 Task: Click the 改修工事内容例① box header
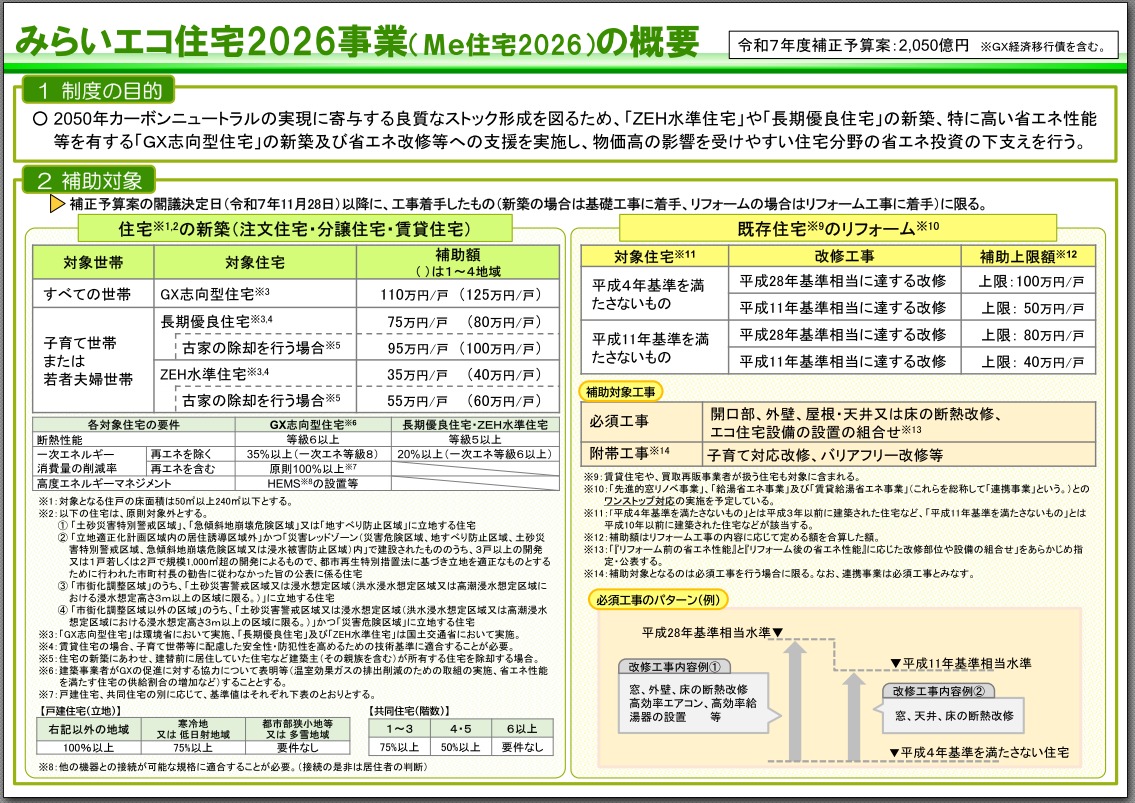tap(675, 667)
